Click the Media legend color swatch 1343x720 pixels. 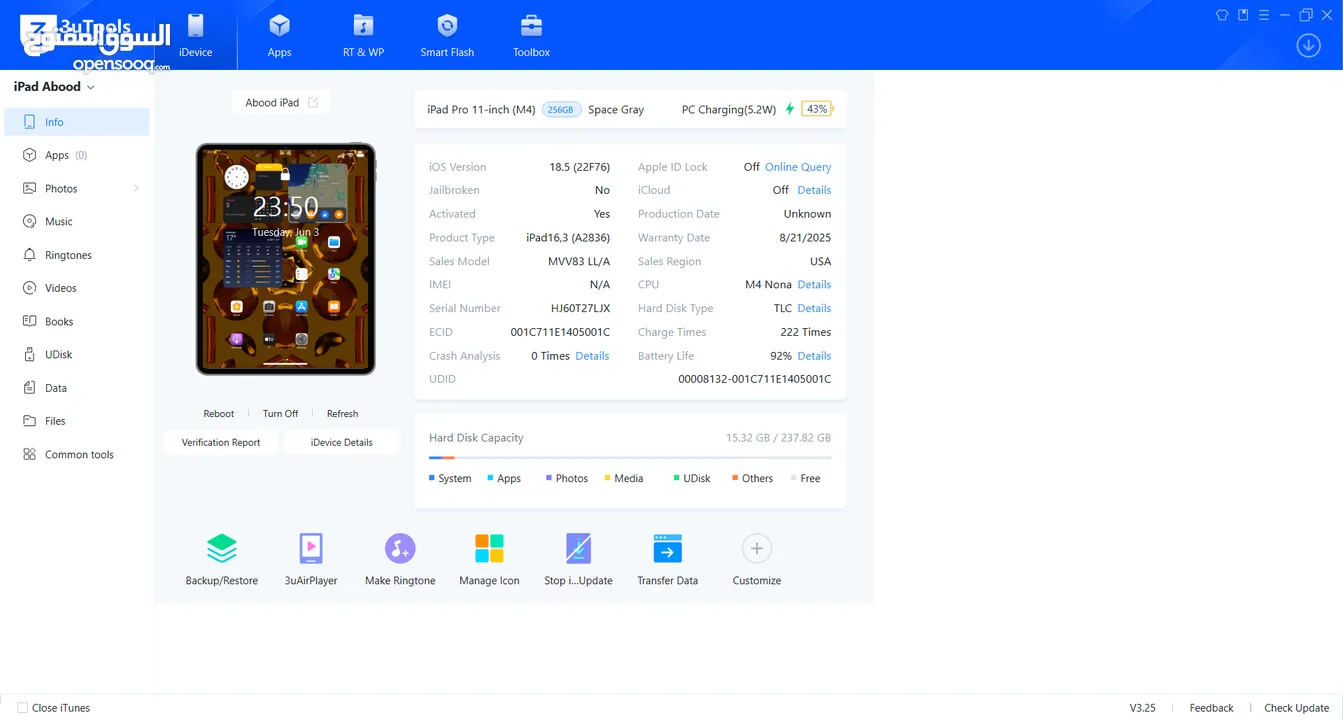607,478
